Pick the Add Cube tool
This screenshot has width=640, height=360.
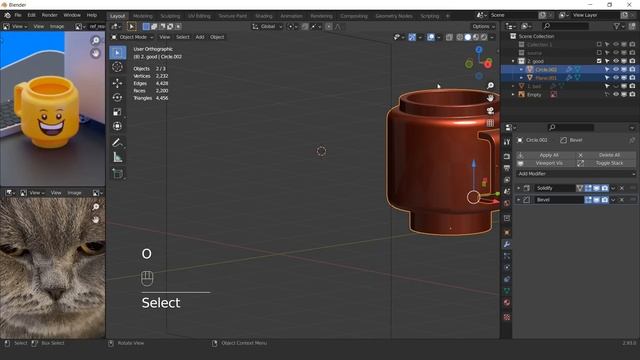pos(118,173)
